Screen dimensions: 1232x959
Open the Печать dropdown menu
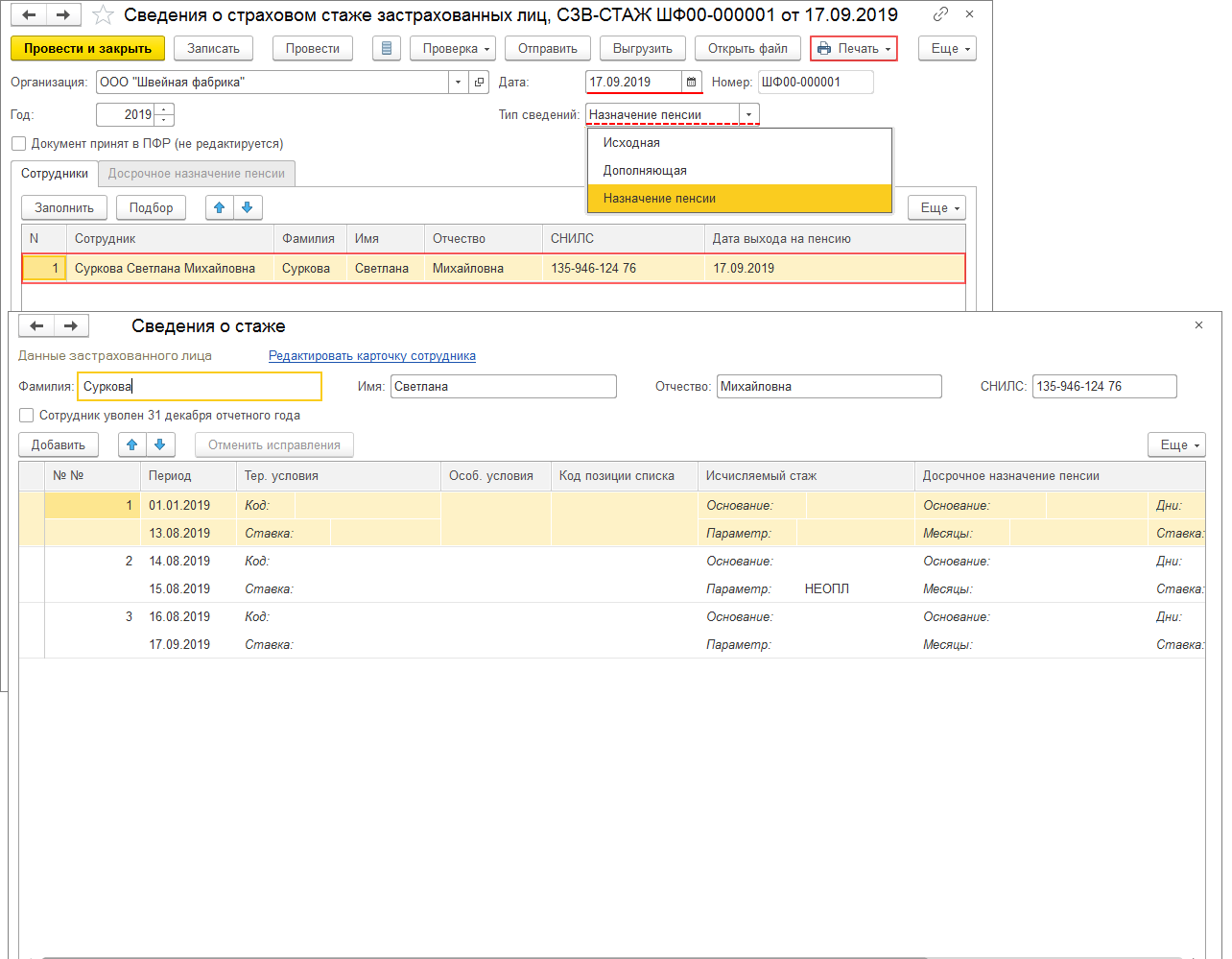[854, 49]
